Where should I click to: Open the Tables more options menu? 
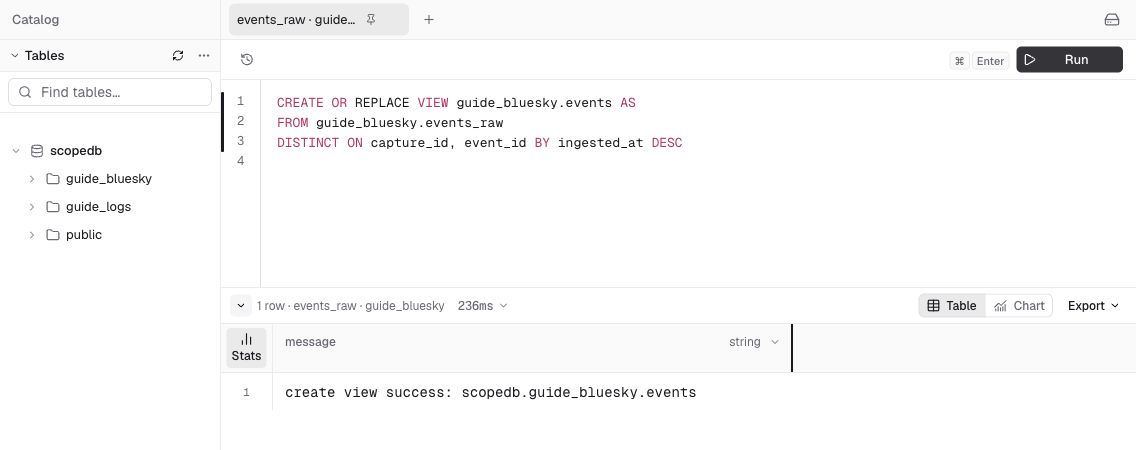tap(204, 56)
